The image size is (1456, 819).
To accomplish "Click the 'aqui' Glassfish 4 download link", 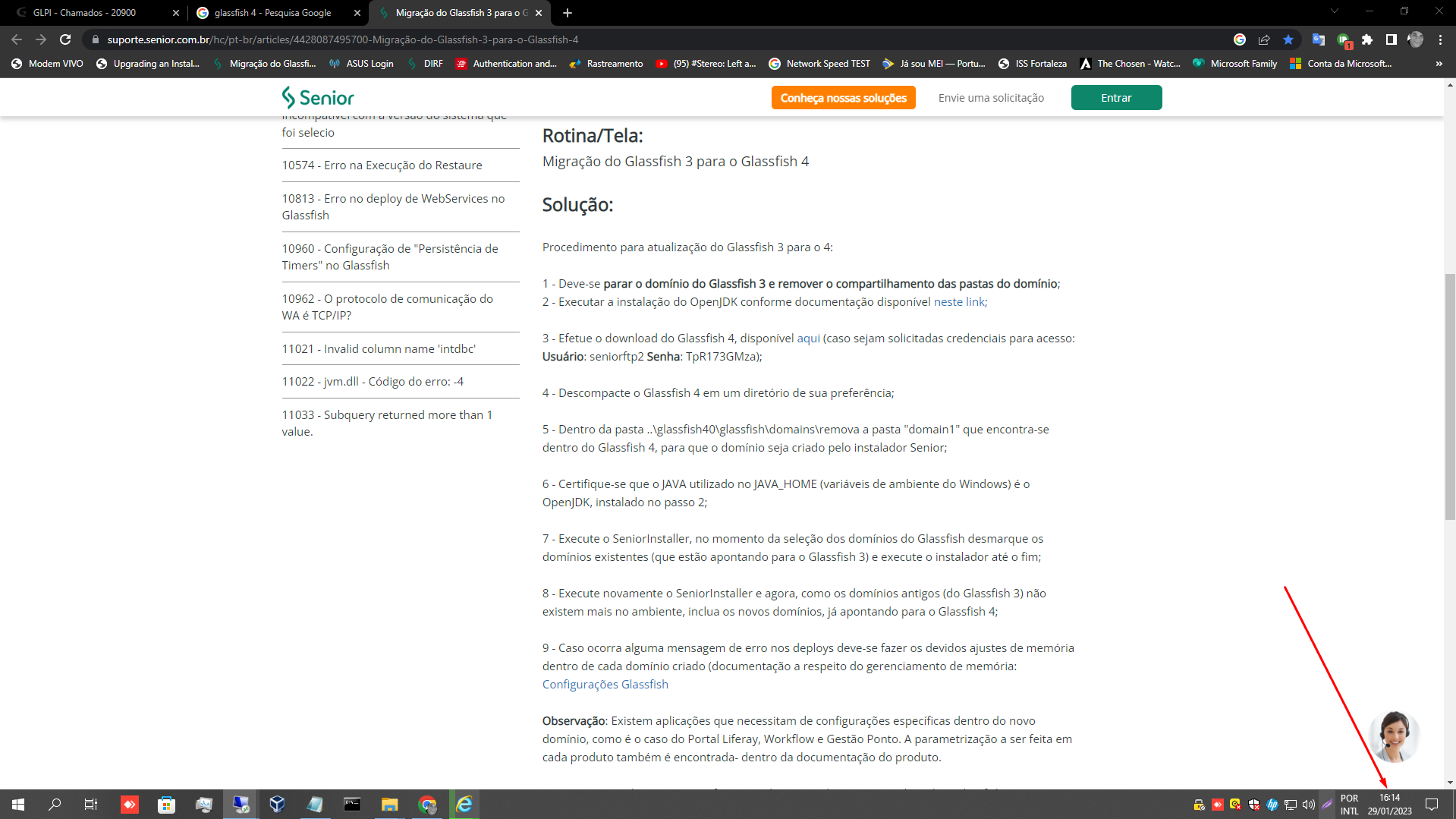I will tap(808, 338).
